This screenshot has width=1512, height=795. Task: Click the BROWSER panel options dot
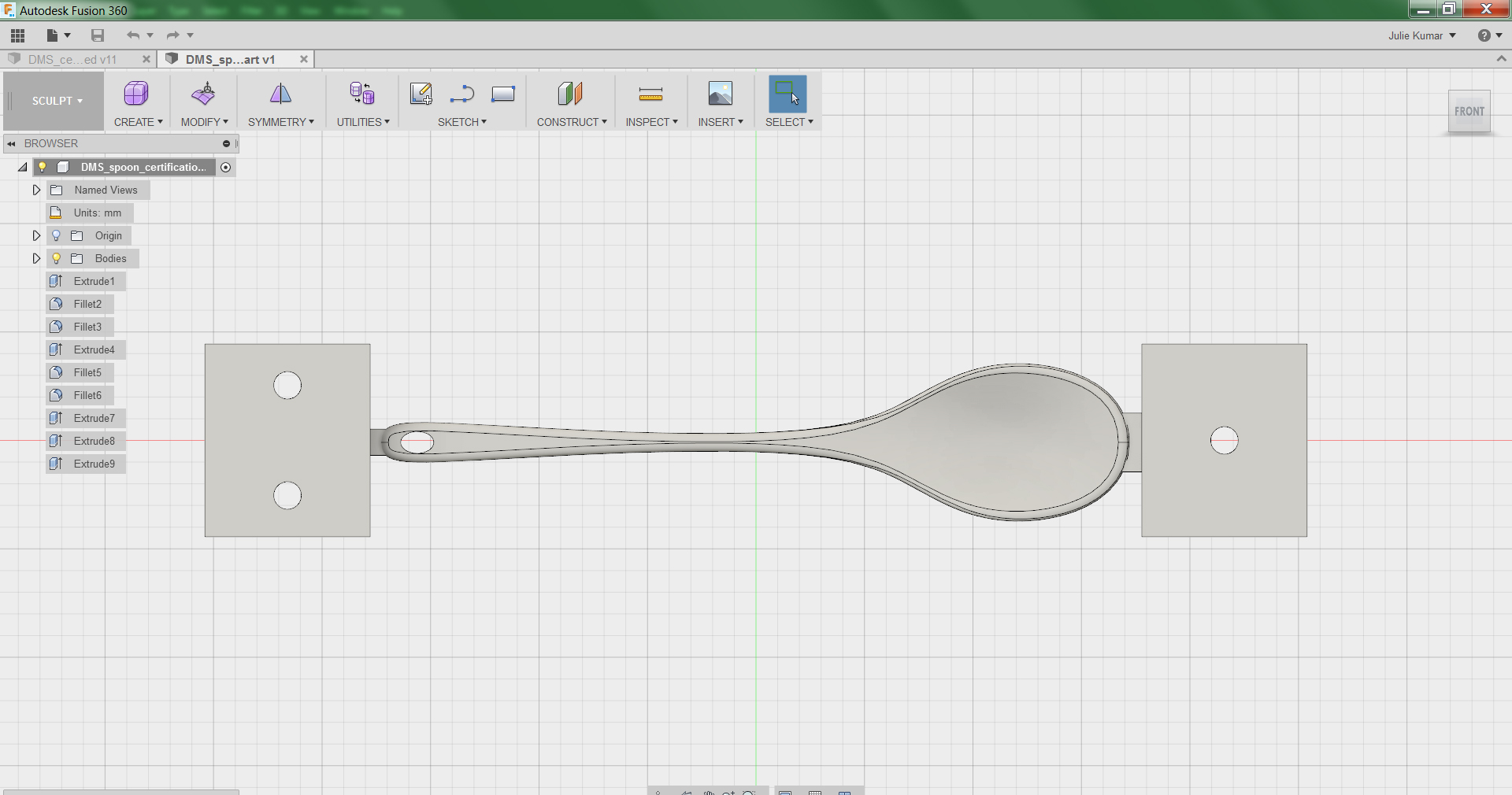[226, 143]
